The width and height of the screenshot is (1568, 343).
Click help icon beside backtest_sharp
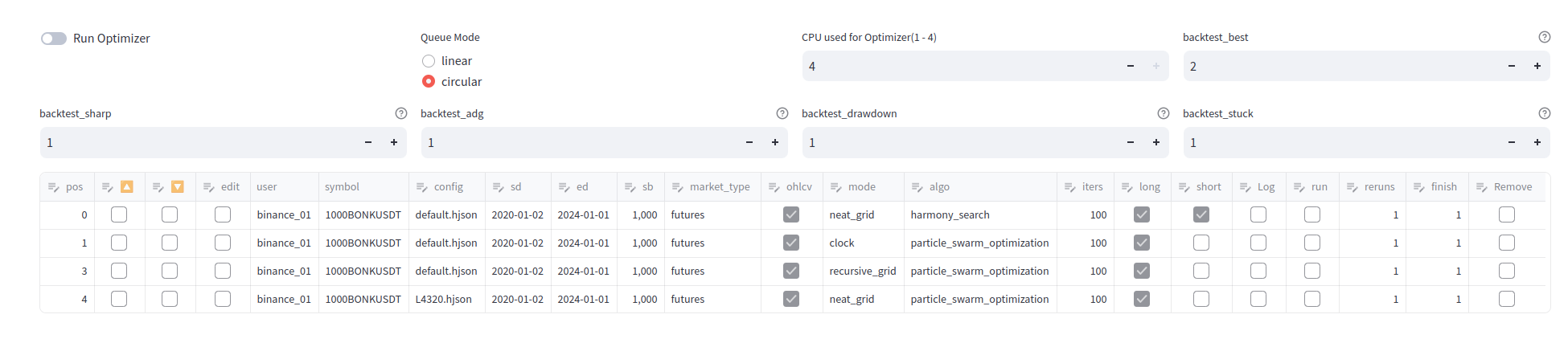pyautogui.click(x=400, y=113)
